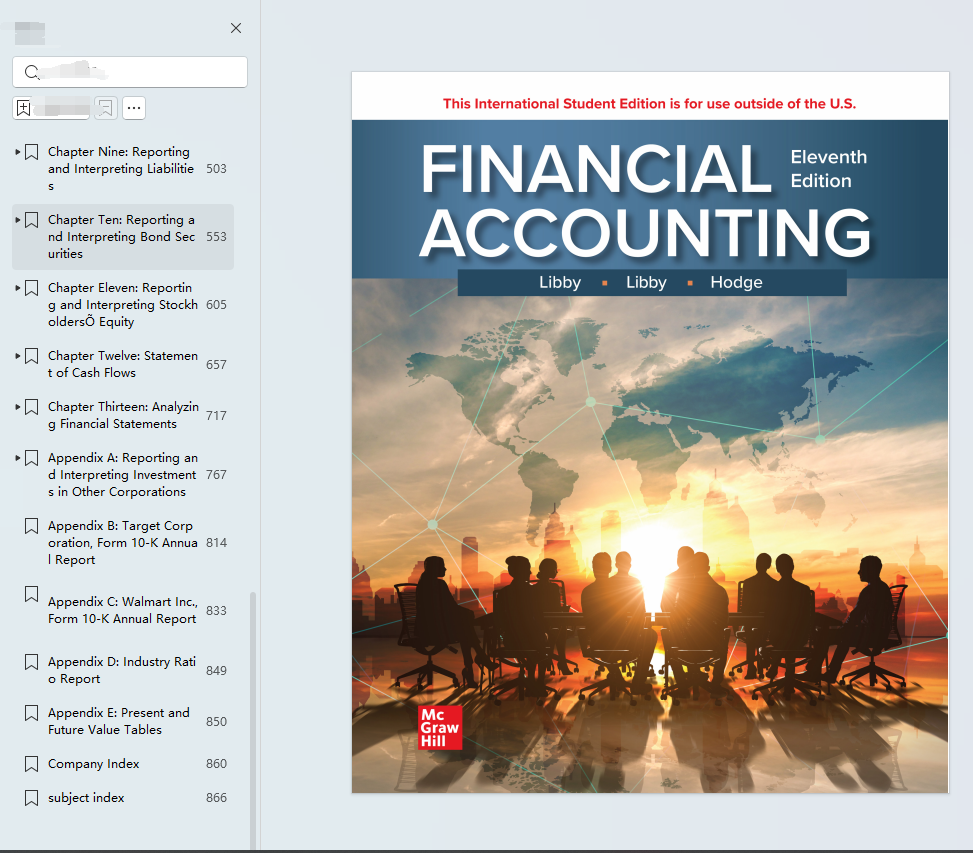Screen dimensions: 973x853
Task: Click the bookmark icon beside Chapter Nine
Action: pos(32,152)
